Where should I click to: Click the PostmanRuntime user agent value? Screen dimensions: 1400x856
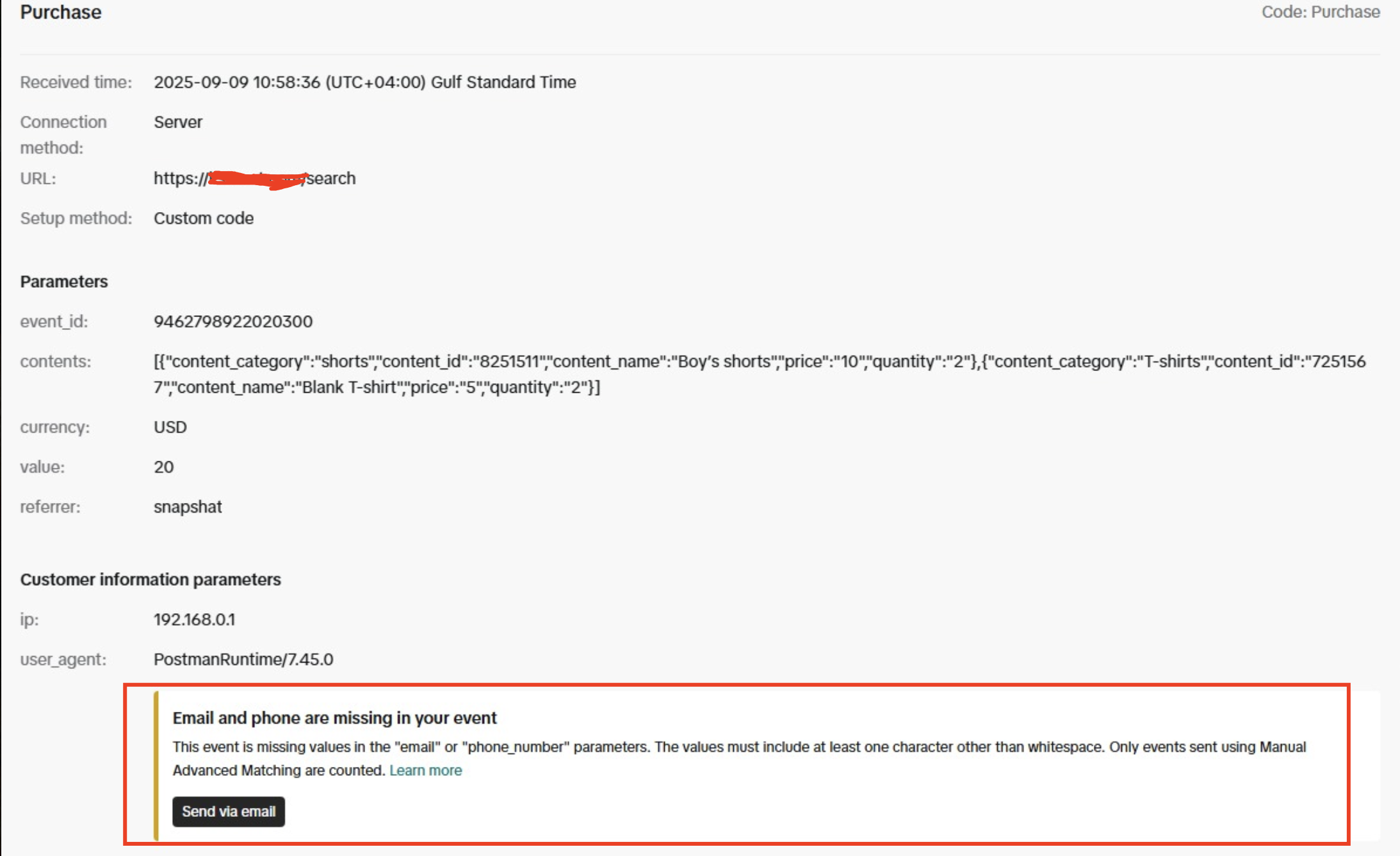243,659
